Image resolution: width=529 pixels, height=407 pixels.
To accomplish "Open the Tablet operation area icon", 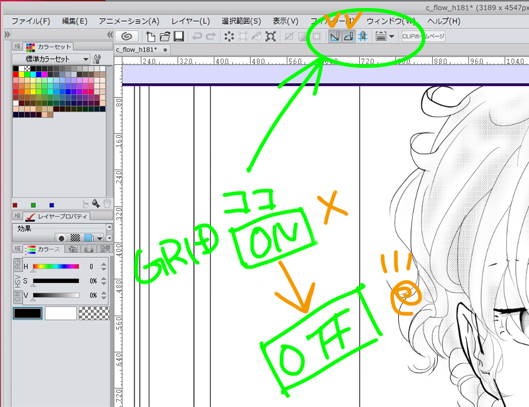I will [x=381, y=36].
